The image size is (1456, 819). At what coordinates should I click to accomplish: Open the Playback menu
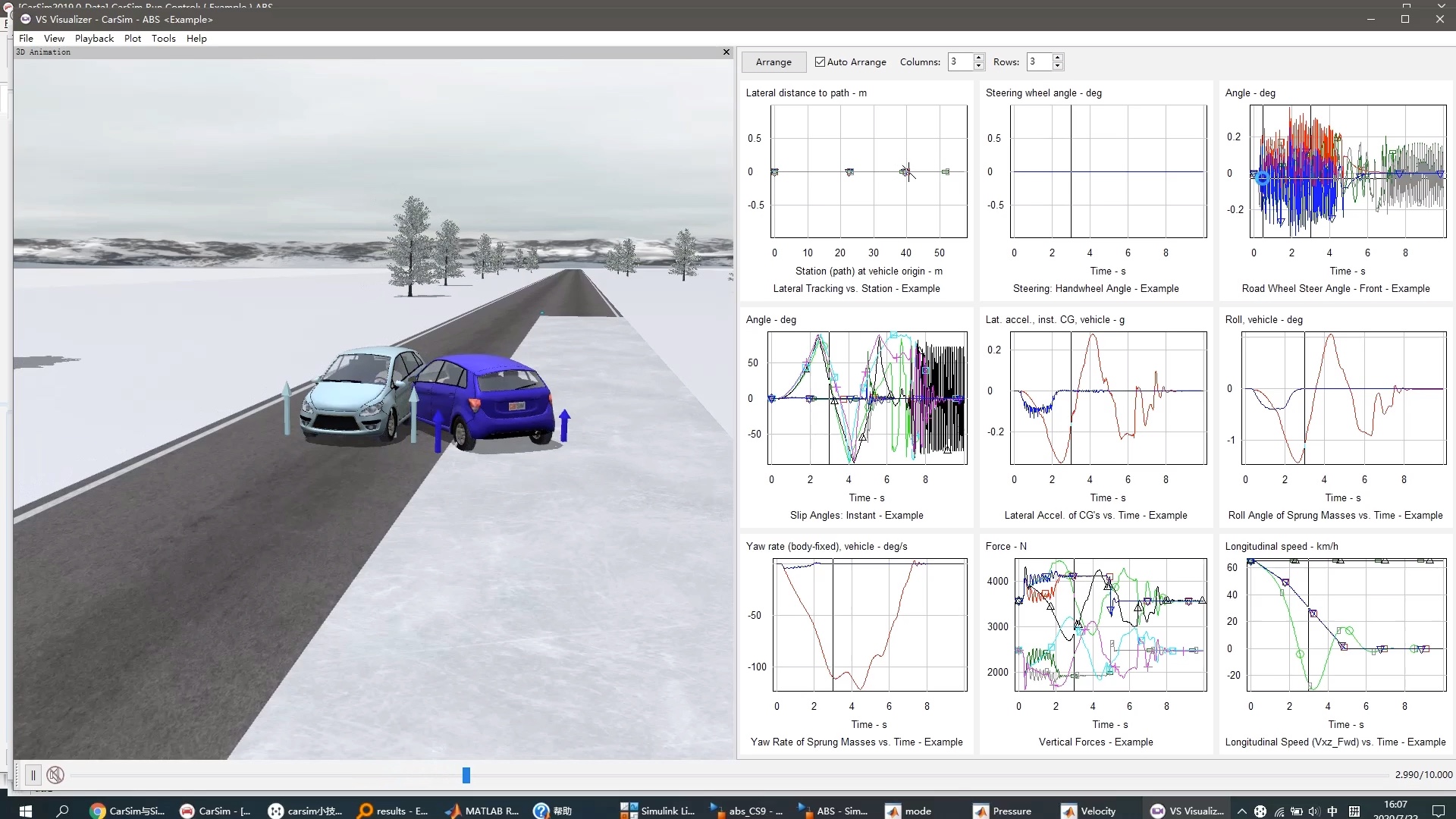[94, 38]
